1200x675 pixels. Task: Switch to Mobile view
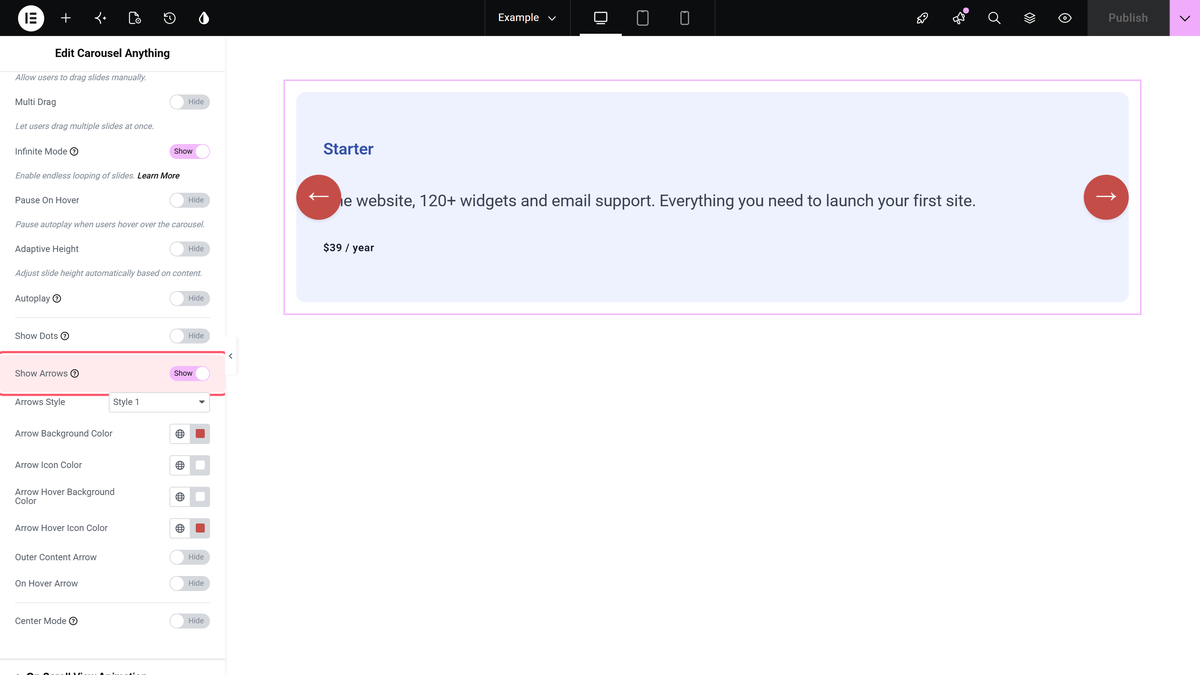click(x=685, y=18)
